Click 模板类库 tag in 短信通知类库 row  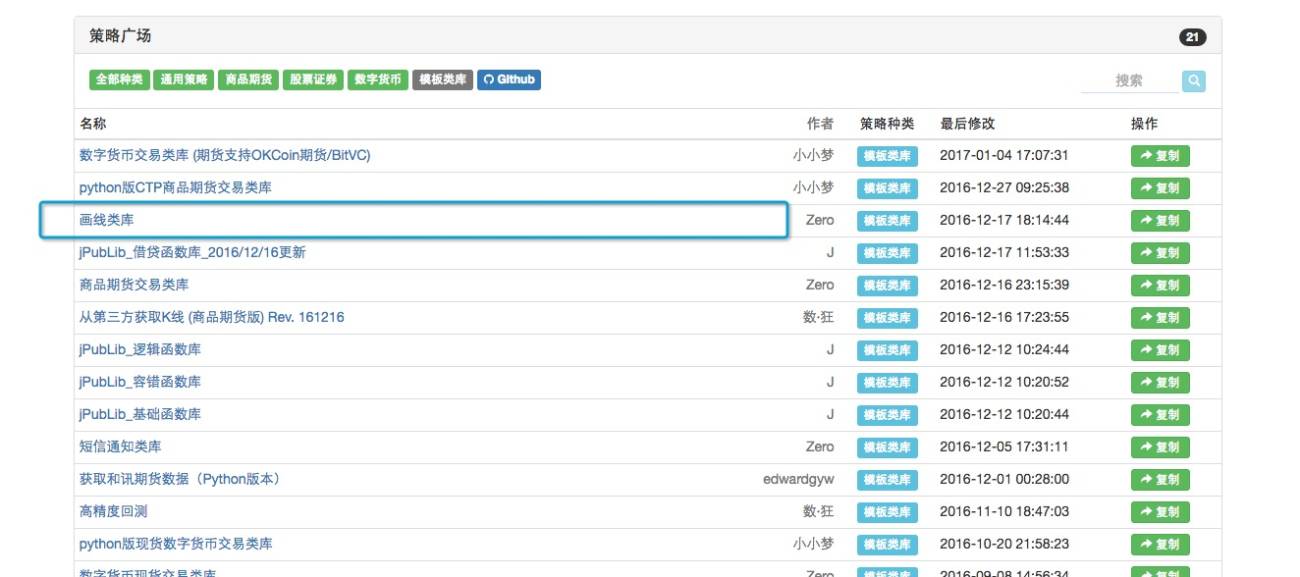(887, 448)
